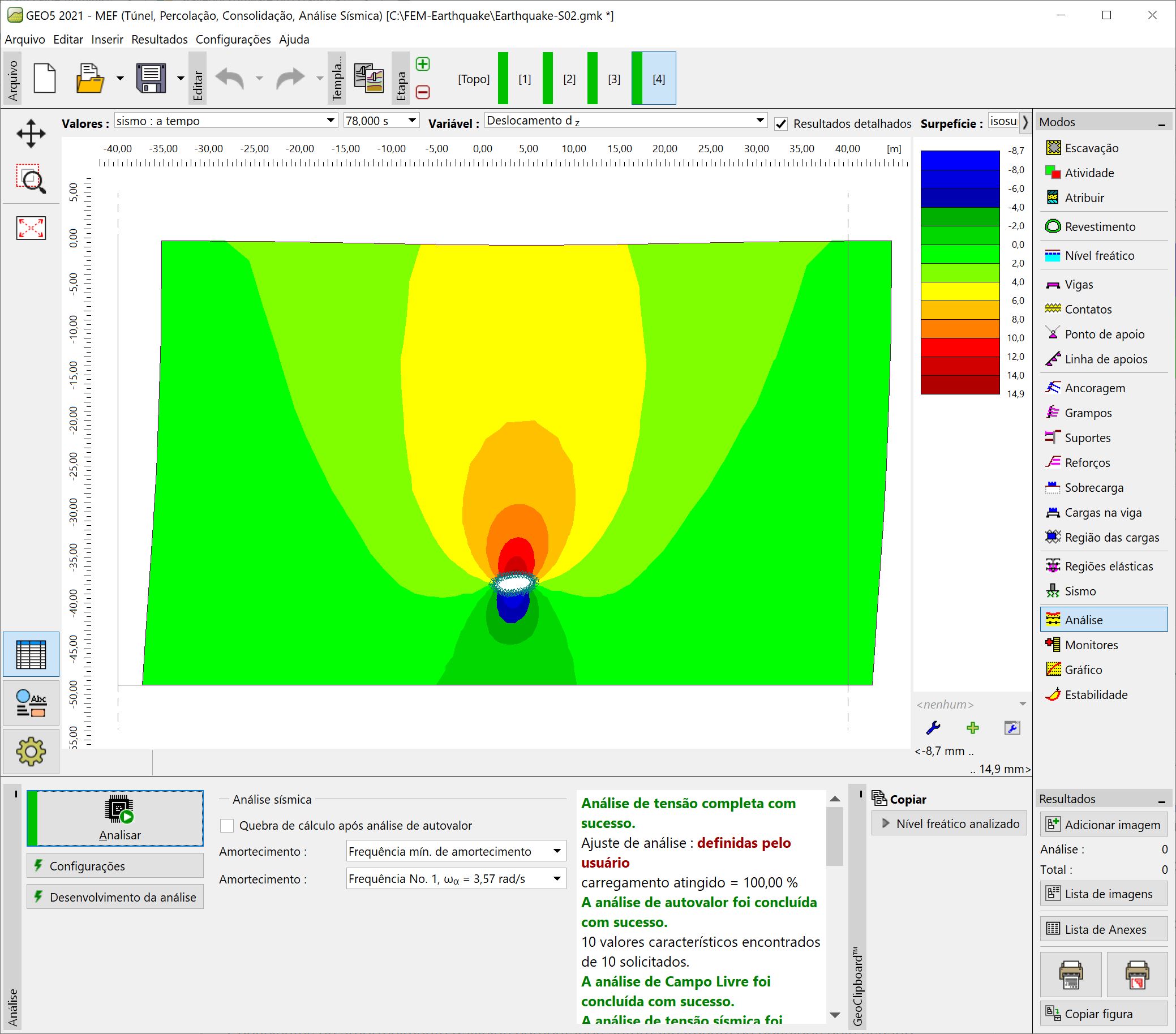Toggle the Resultados detalhados checkbox

click(x=781, y=124)
